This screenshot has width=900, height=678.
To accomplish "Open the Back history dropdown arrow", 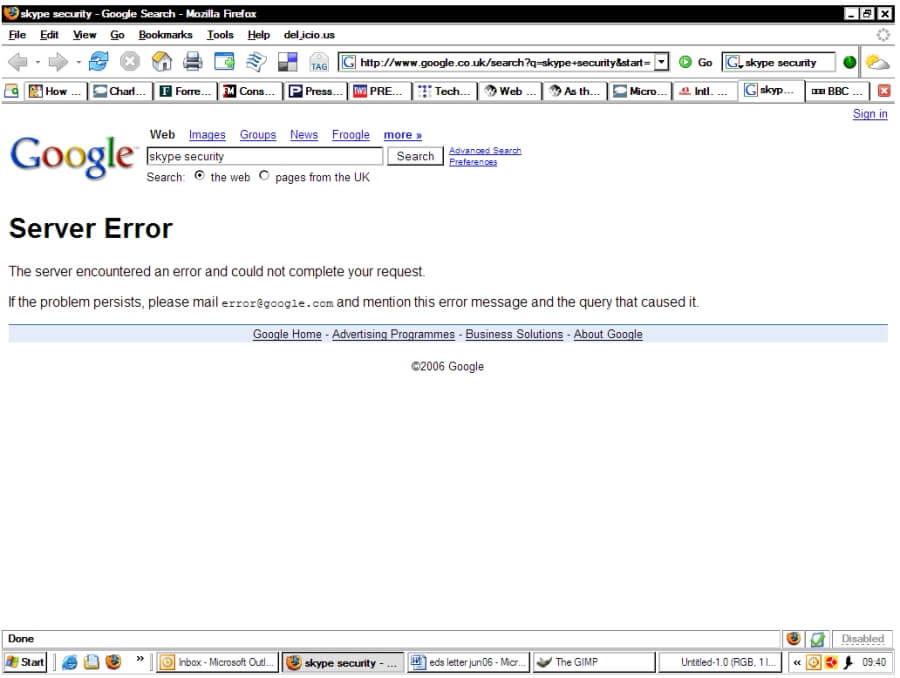I will pos(37,62).
